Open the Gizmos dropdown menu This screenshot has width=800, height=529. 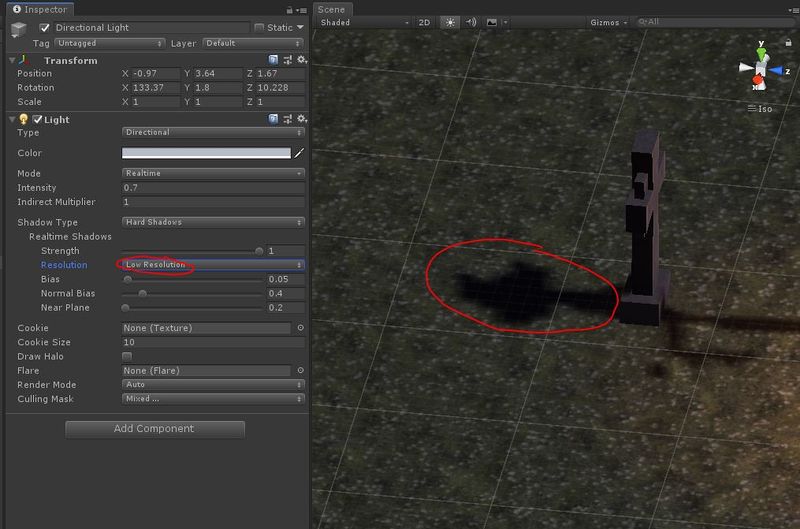tap(608, 22)
